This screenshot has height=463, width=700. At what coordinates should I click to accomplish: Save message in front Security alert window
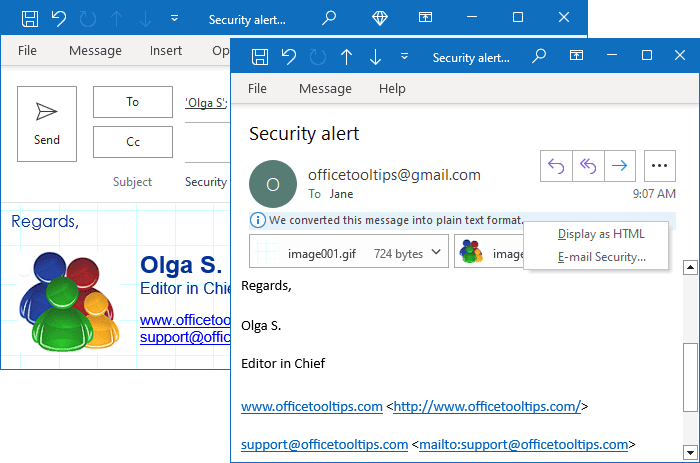pyautogui.click(x=260, y=57)
